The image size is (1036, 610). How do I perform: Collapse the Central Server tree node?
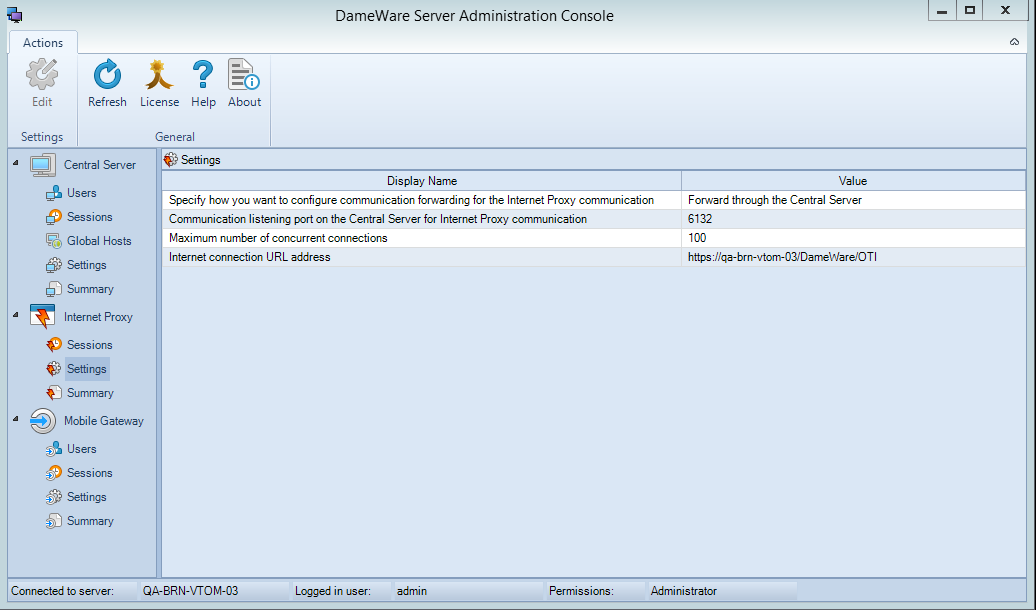(16, 163)
